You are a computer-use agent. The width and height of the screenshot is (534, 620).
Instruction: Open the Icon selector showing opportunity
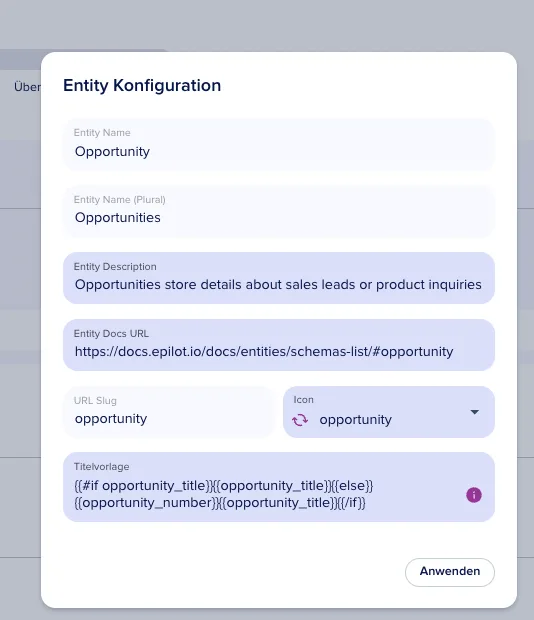pos(389,412)
